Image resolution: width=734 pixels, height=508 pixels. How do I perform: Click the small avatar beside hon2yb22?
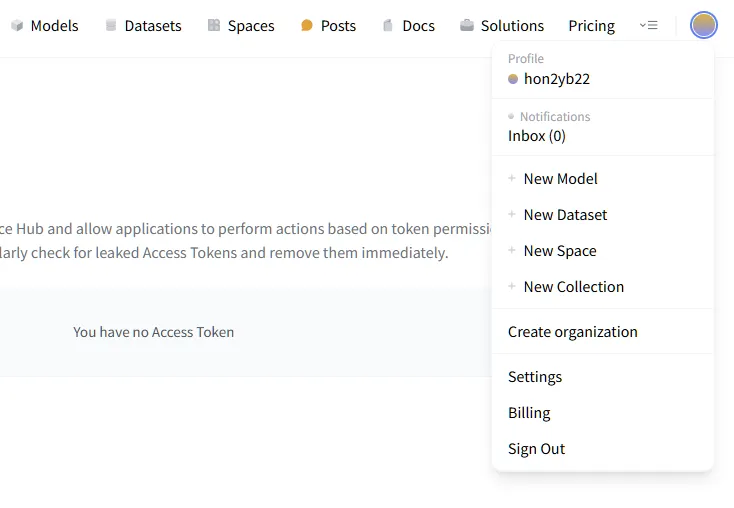[513, 79]
